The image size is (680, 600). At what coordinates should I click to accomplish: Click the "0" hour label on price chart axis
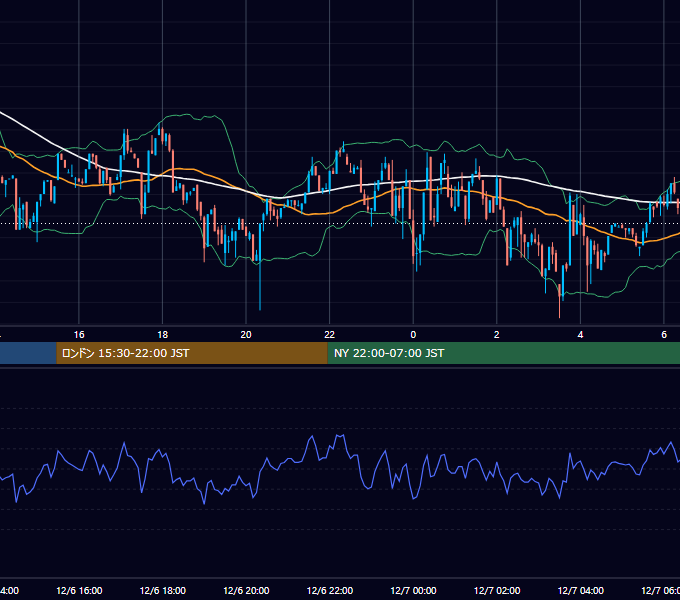click(x=413, y=334)
